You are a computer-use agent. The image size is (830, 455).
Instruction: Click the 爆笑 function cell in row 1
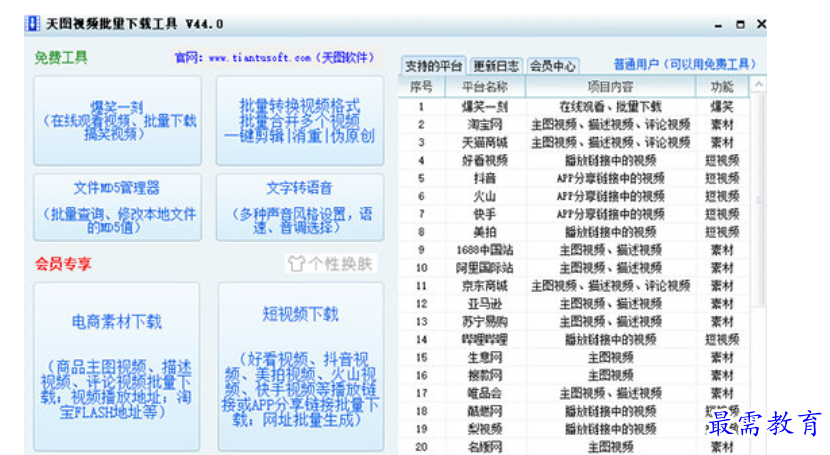coord(722,107)
